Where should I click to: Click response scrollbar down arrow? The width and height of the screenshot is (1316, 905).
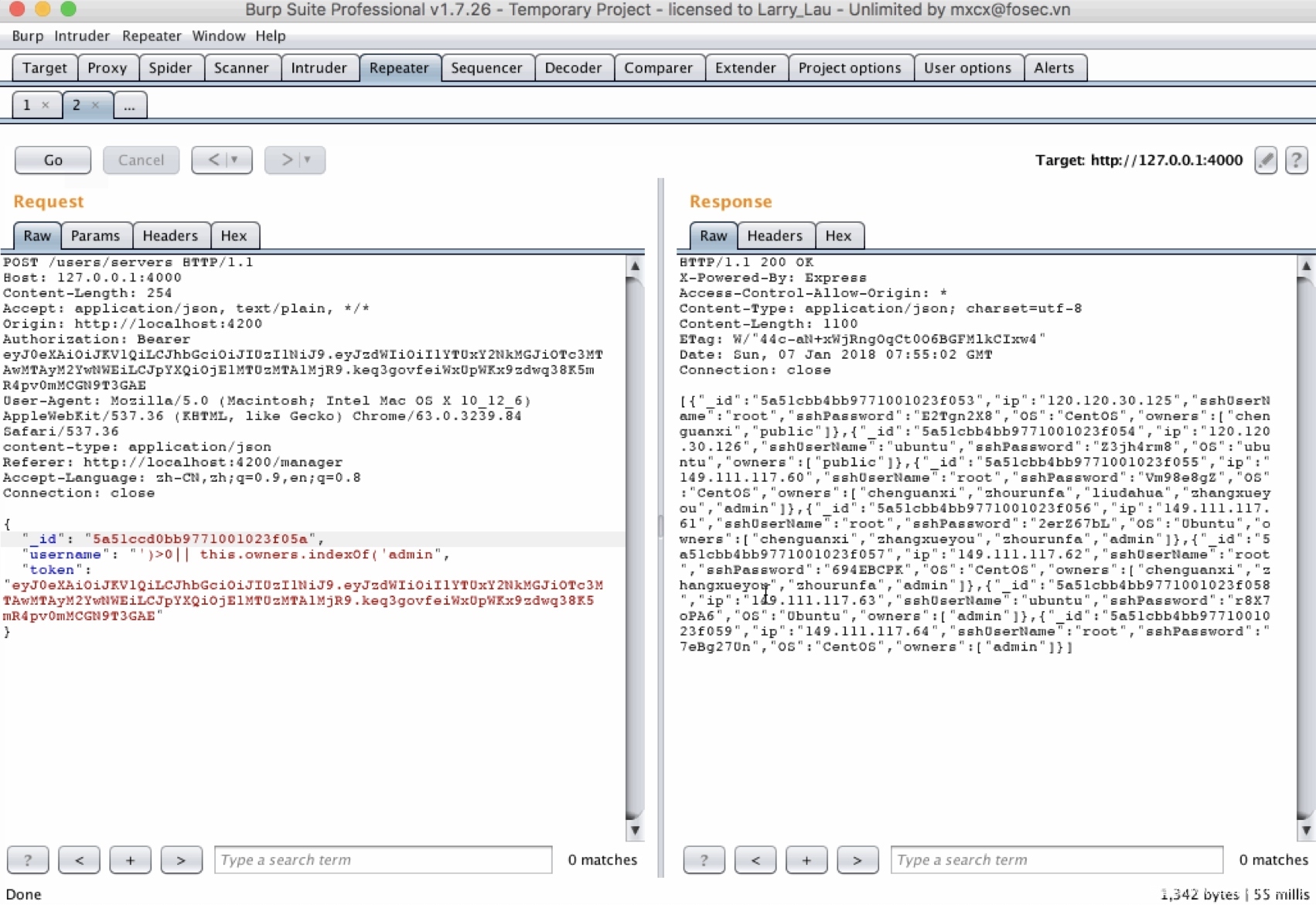coord(1306,831)
